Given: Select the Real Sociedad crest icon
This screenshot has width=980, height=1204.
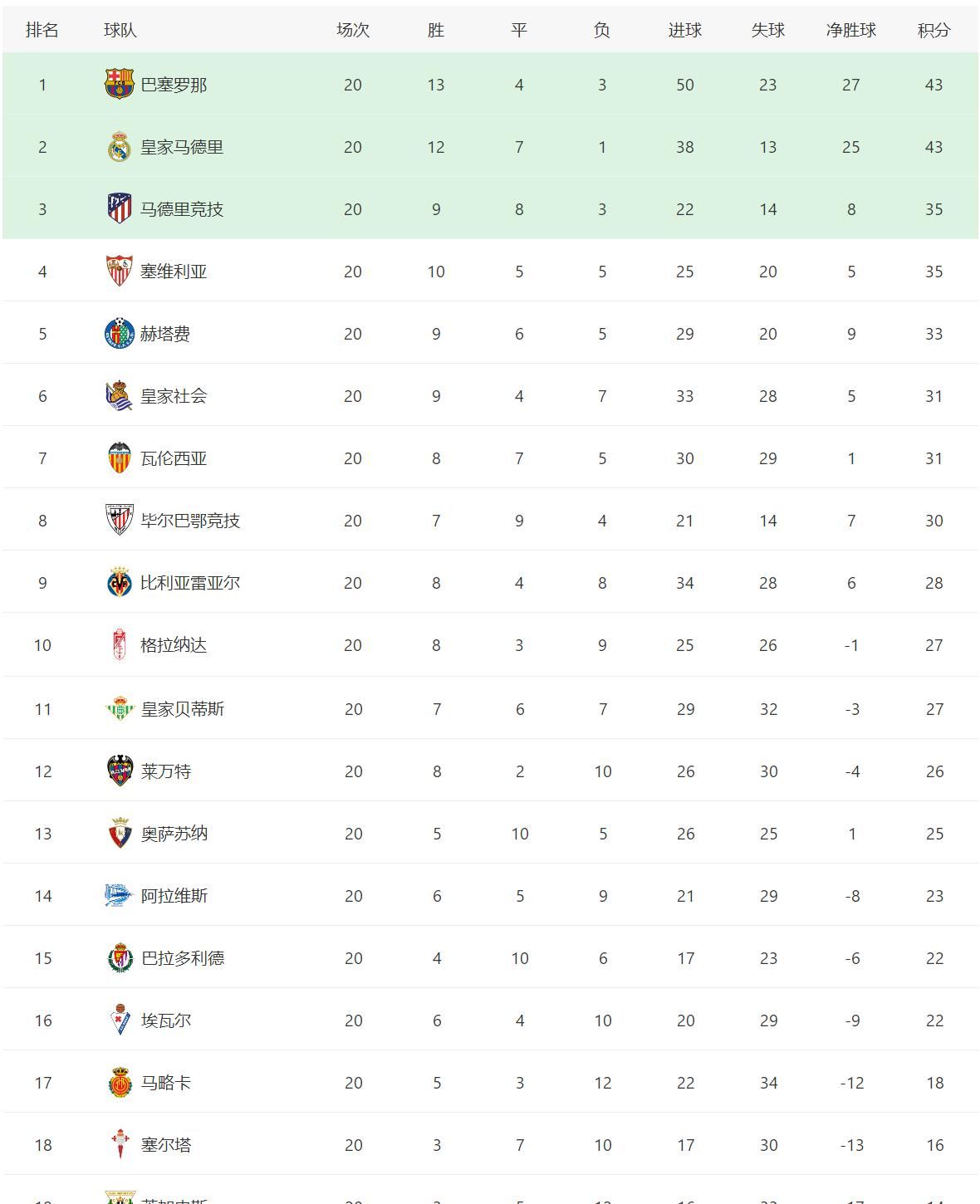Looking at the screenshot, I should pos(120,396).
